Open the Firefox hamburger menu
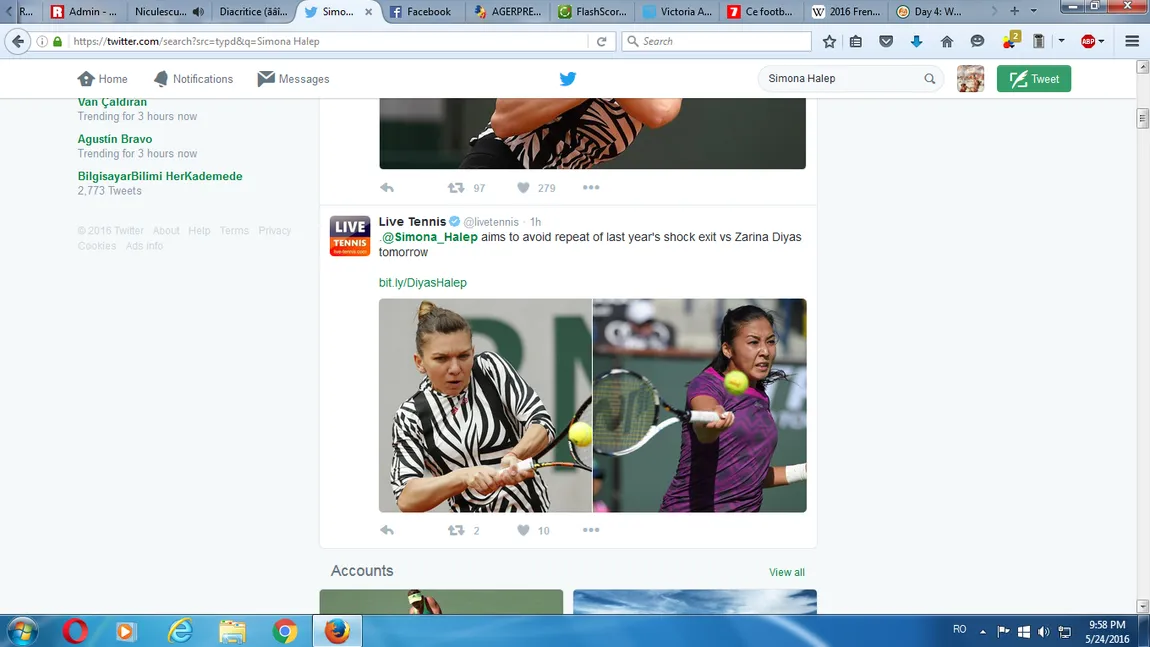 (1132, 41)
